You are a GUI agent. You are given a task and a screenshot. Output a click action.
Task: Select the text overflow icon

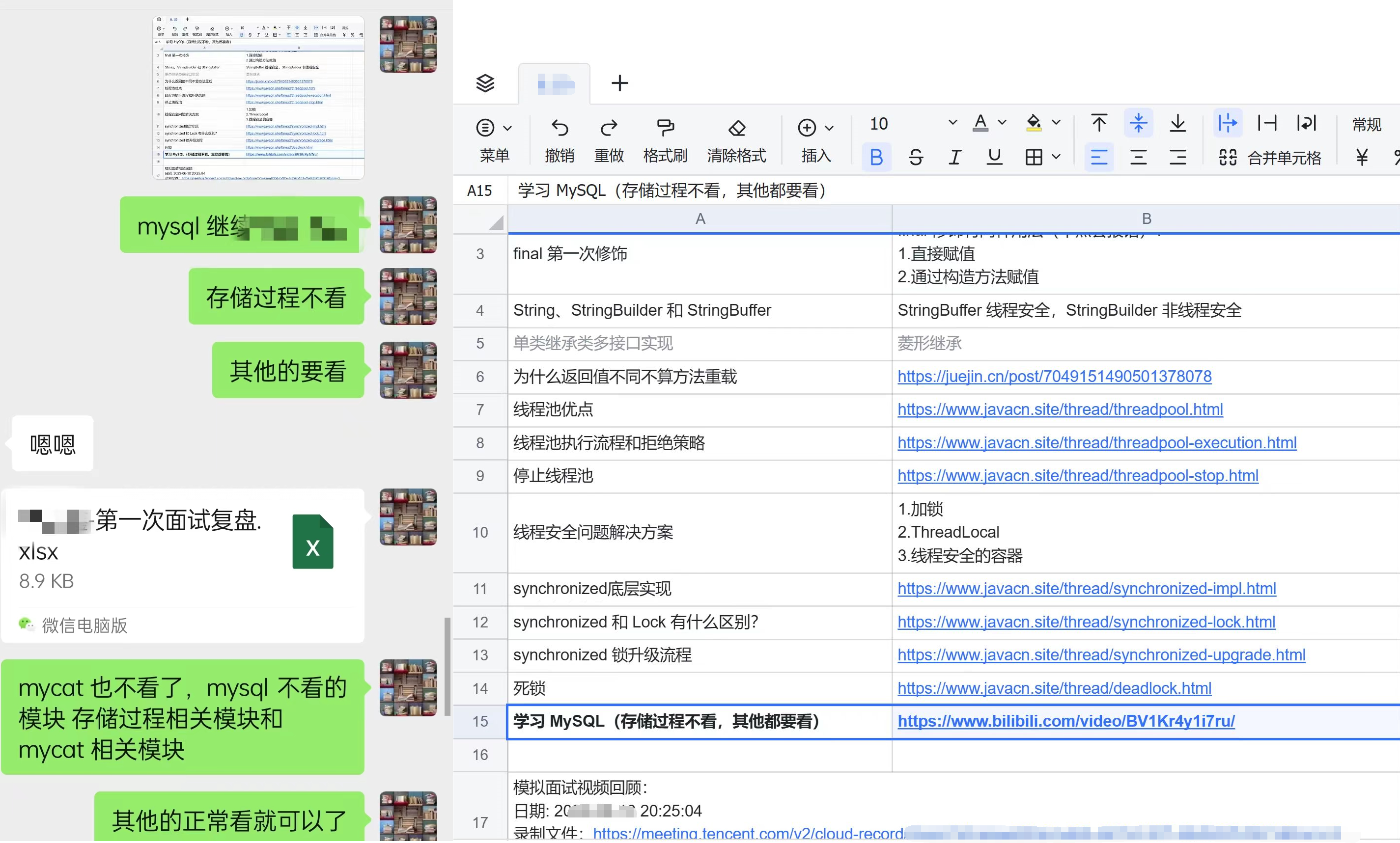[x=1227, y=123]
